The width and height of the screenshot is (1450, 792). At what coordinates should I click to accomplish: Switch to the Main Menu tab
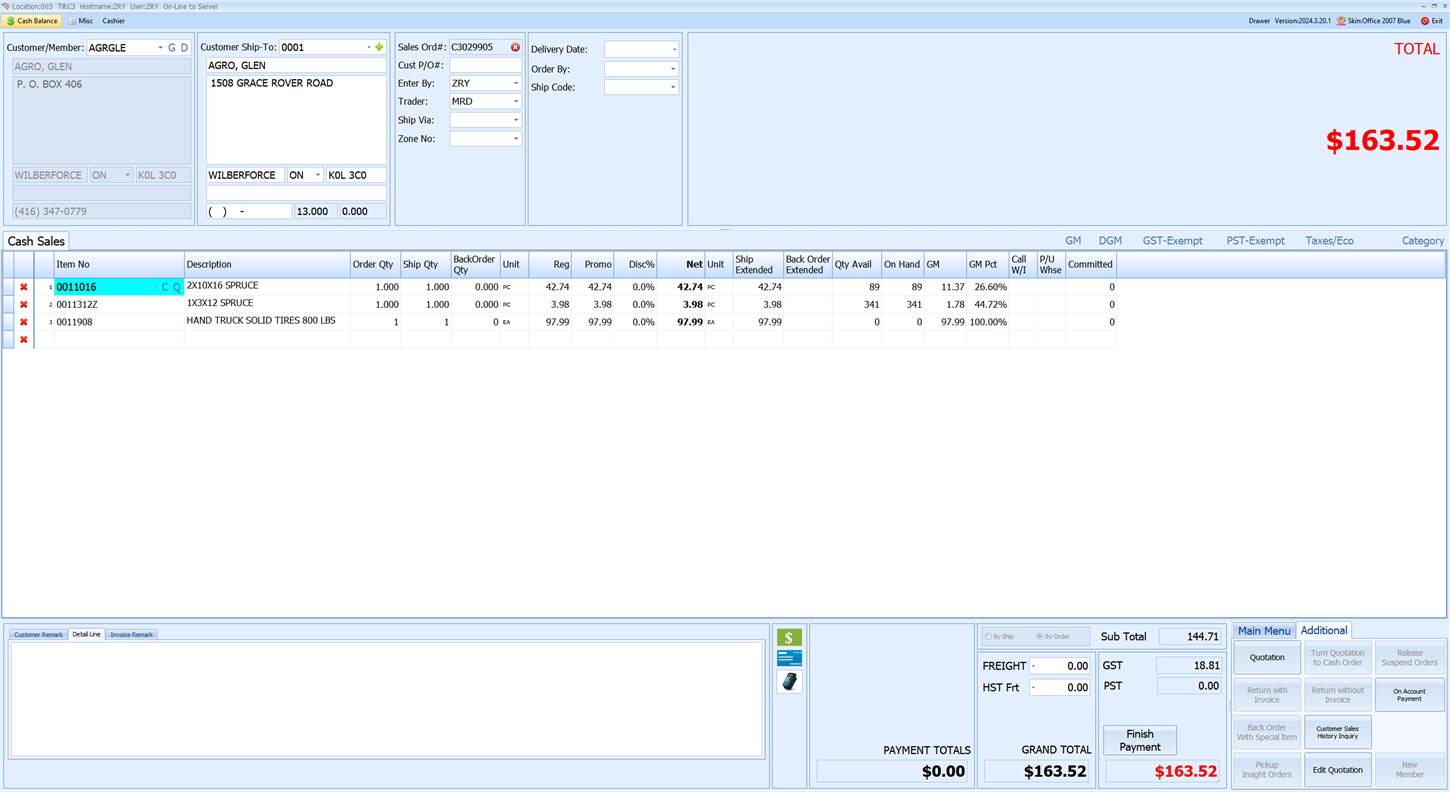1263,630
